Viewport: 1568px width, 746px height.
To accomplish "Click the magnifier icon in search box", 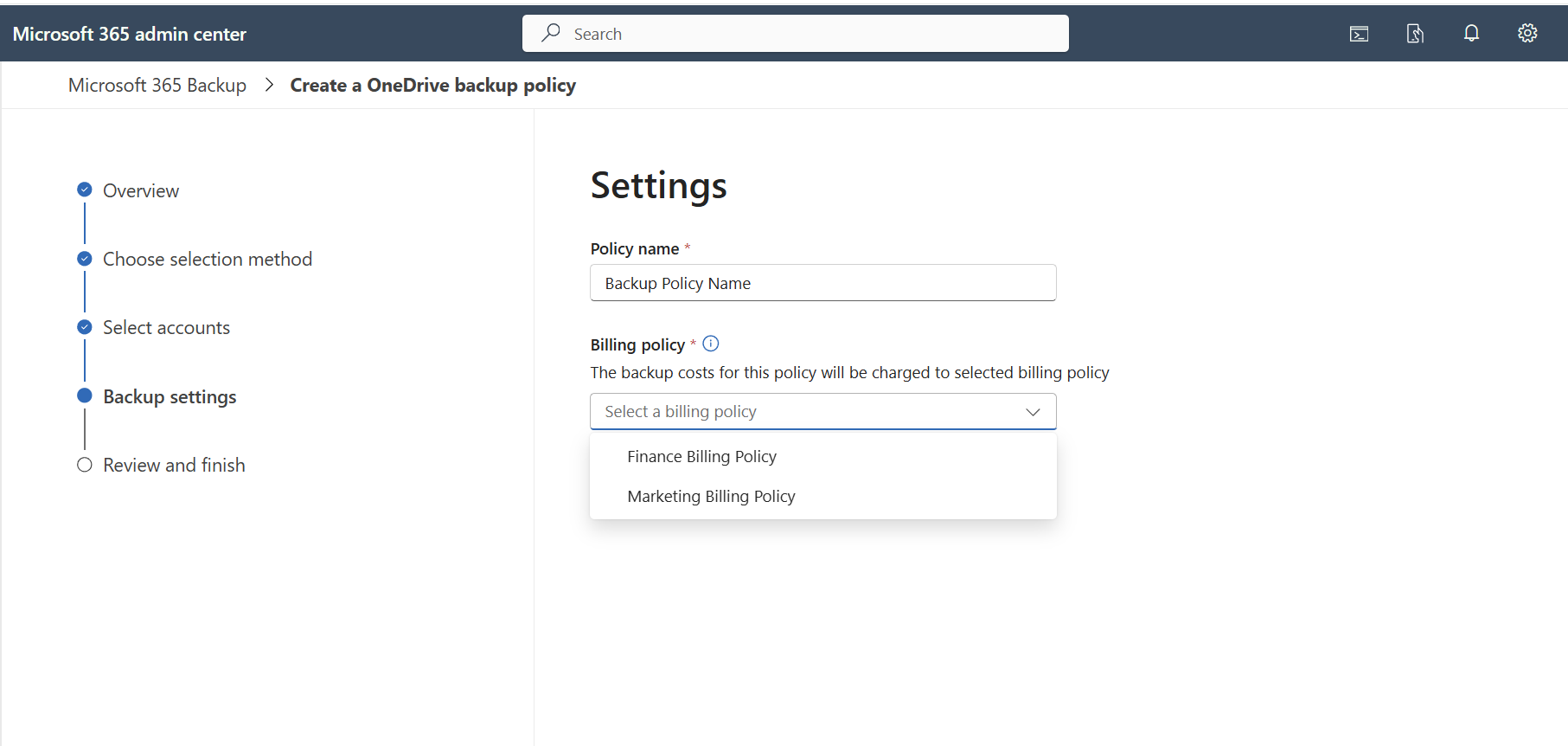I will tap(551, 33).
